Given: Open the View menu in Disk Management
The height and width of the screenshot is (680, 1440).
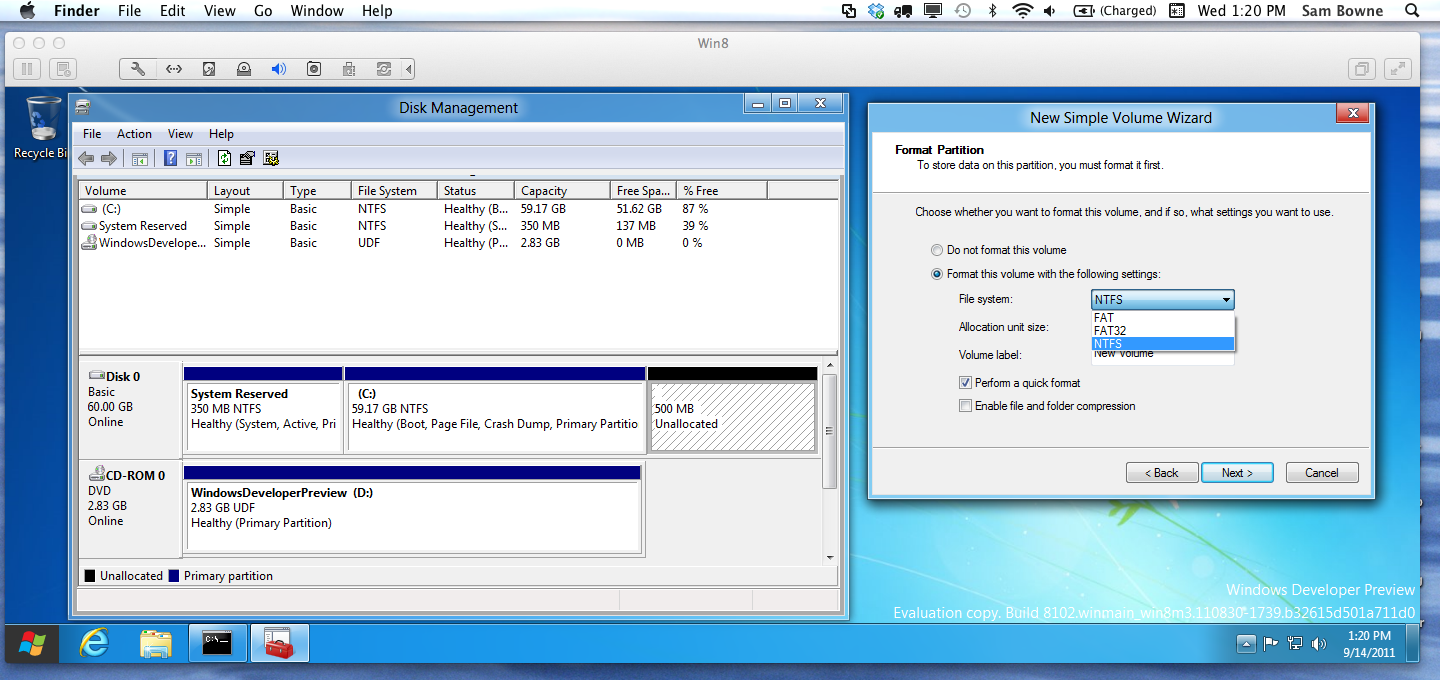Looking at the screenshot, I should pos(180,134).
